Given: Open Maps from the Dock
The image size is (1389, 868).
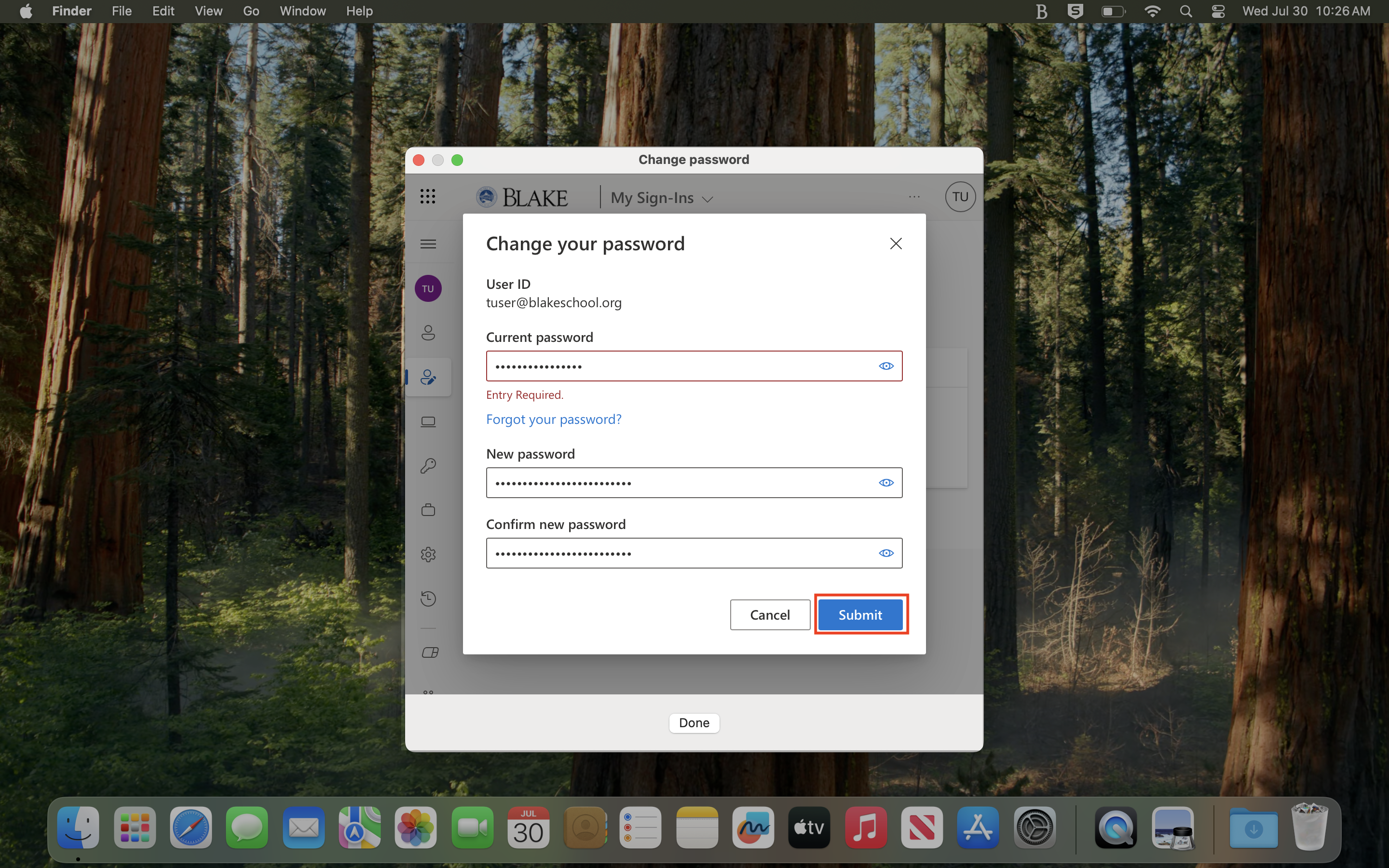Looking at the screenshot, I should tap(359, 827).
